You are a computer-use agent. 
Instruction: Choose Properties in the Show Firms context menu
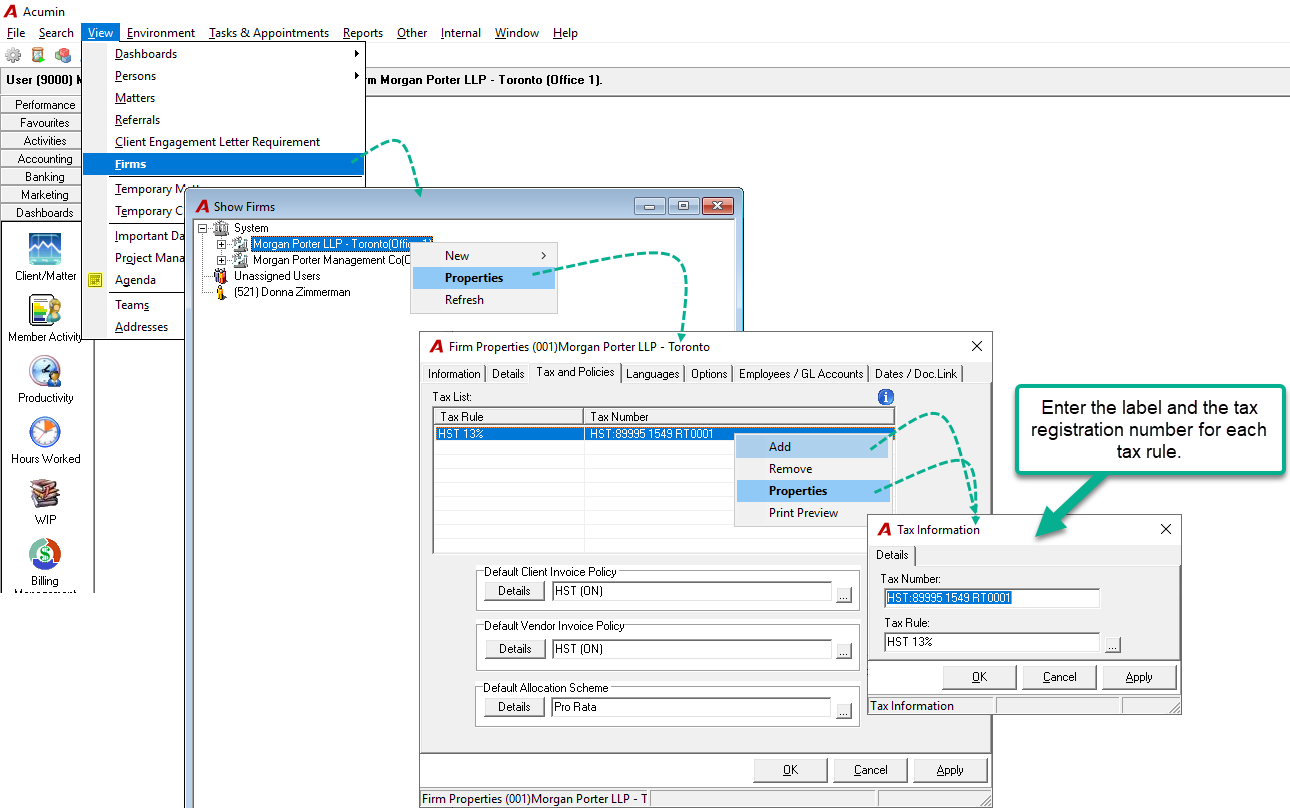coord(484,278)
